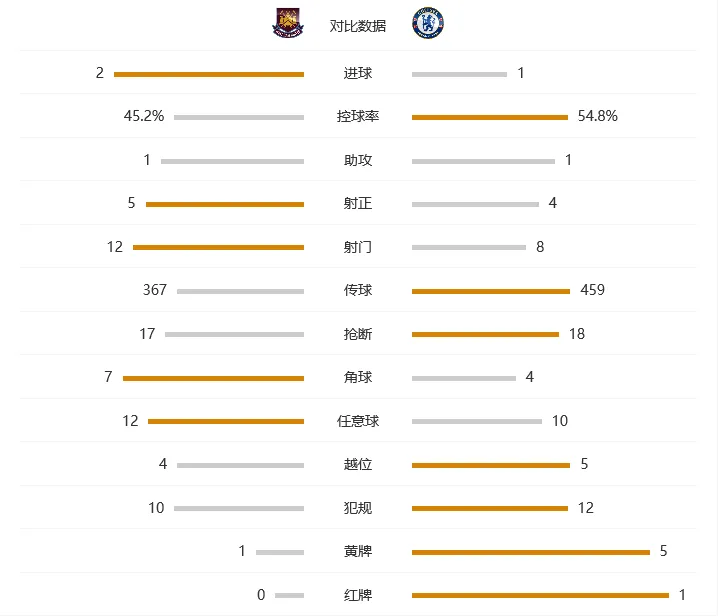Click the 射门 stat label
This screenshot has width=718, height=616.
358,247
